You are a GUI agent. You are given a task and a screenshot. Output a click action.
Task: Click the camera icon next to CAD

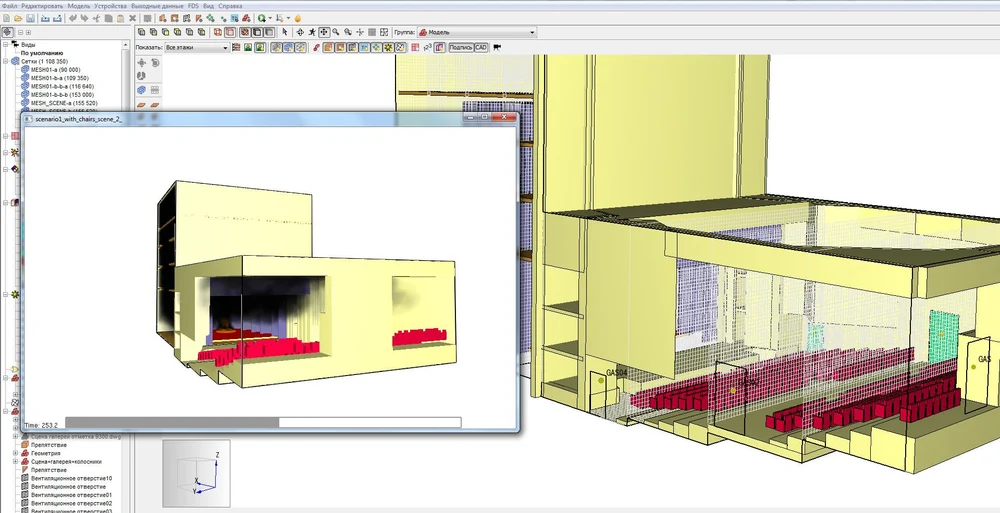click(497, 47)
